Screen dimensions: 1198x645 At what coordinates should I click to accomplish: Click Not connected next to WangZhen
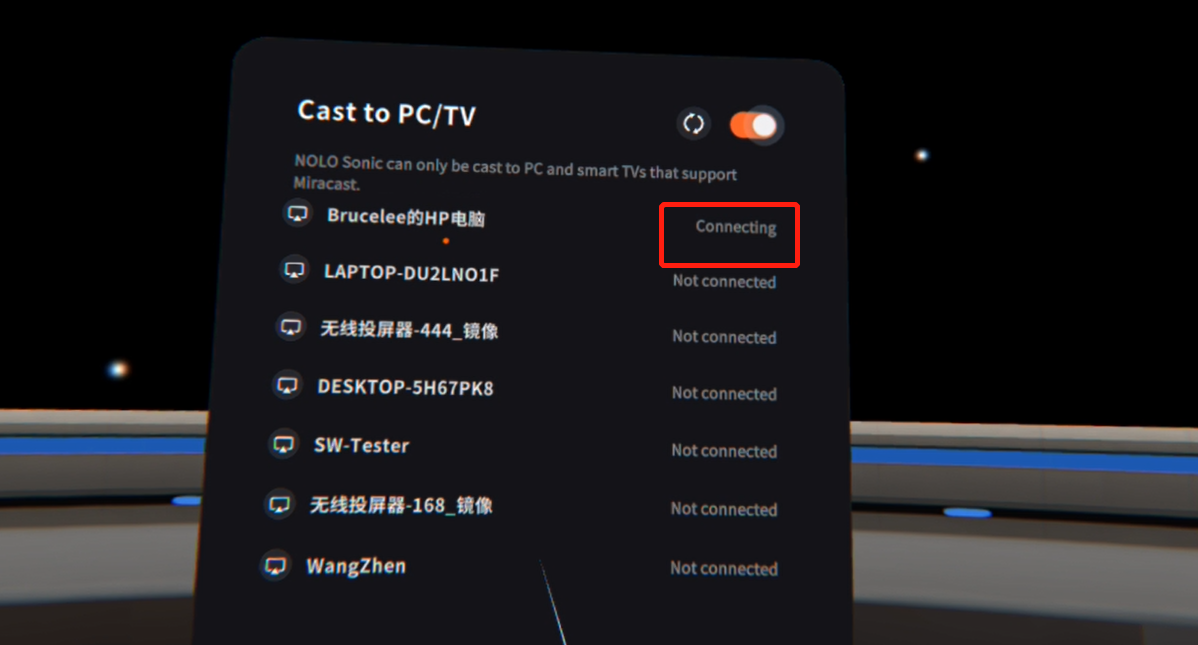pos(724,569)
